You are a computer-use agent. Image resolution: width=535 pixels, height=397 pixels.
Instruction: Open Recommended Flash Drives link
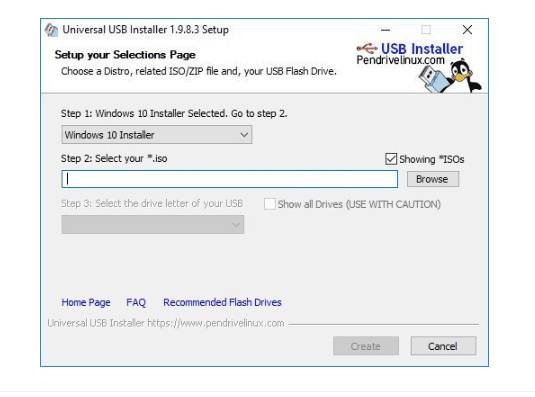point(222,302)
